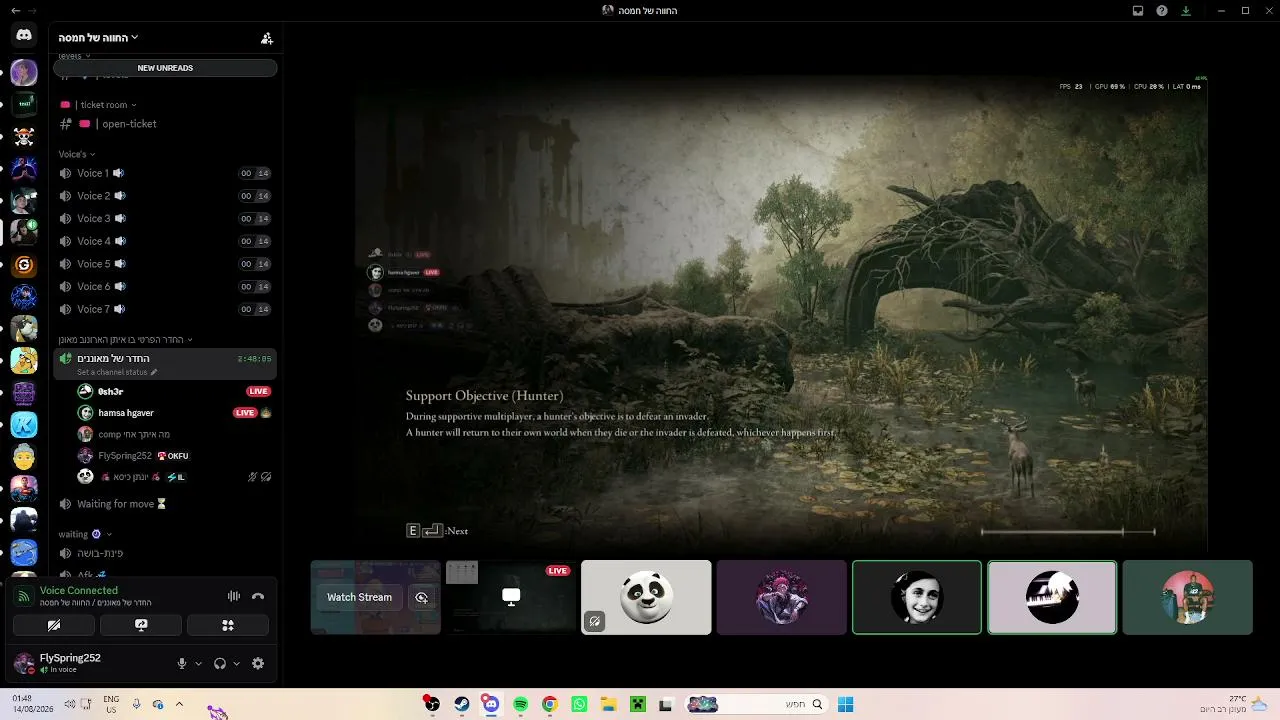The width and height of the screenshot is (1280, 720).
Task: Join the Voice 2 channel
Action: (x=165, y=196)
